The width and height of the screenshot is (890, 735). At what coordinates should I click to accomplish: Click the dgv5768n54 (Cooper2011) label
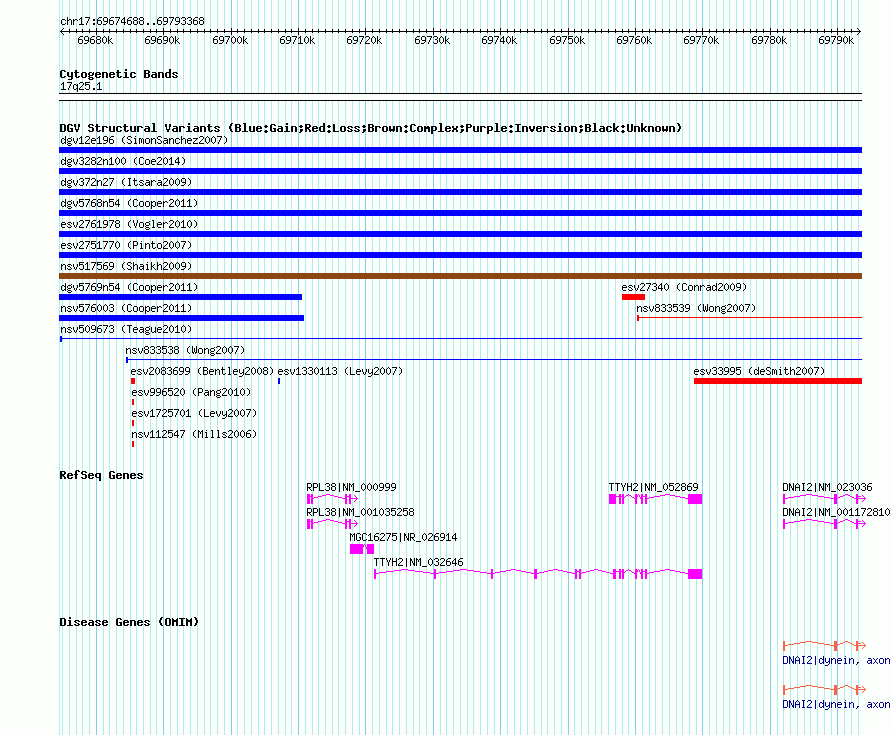[129, 203]
